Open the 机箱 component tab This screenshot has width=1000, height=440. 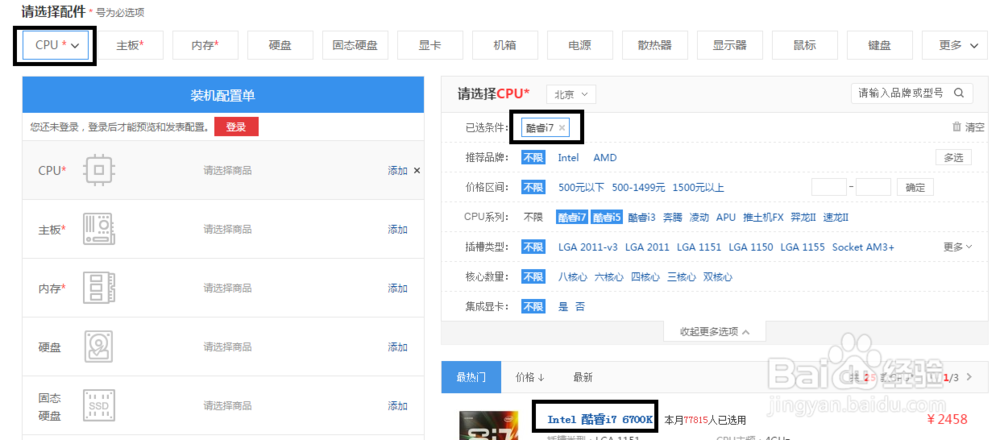point(505,45)
